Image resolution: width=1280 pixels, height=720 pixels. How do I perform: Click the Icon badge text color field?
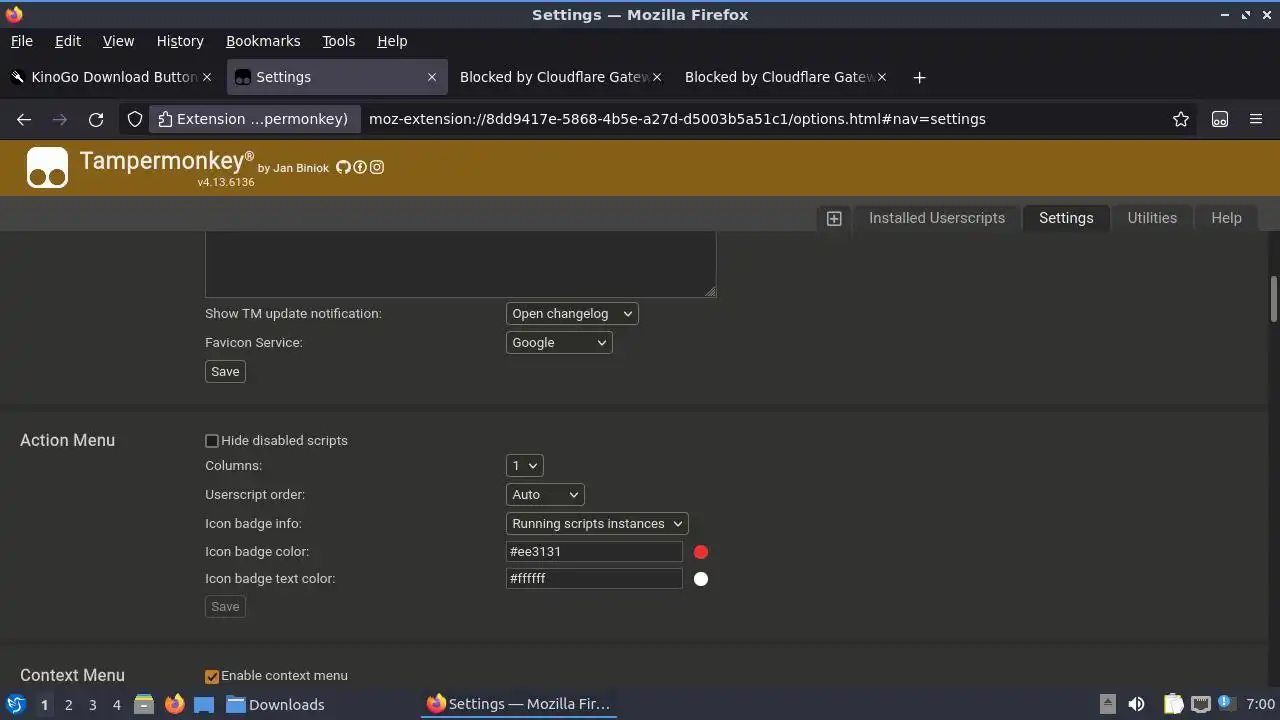[594, 579]
